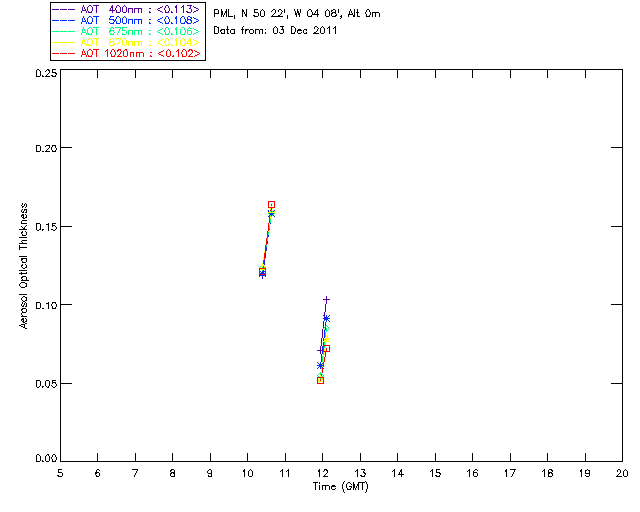Click the y-axis tick label "0.25"
Image resolution: width=640 pixels, height=512 pixels.
(46, 73)
